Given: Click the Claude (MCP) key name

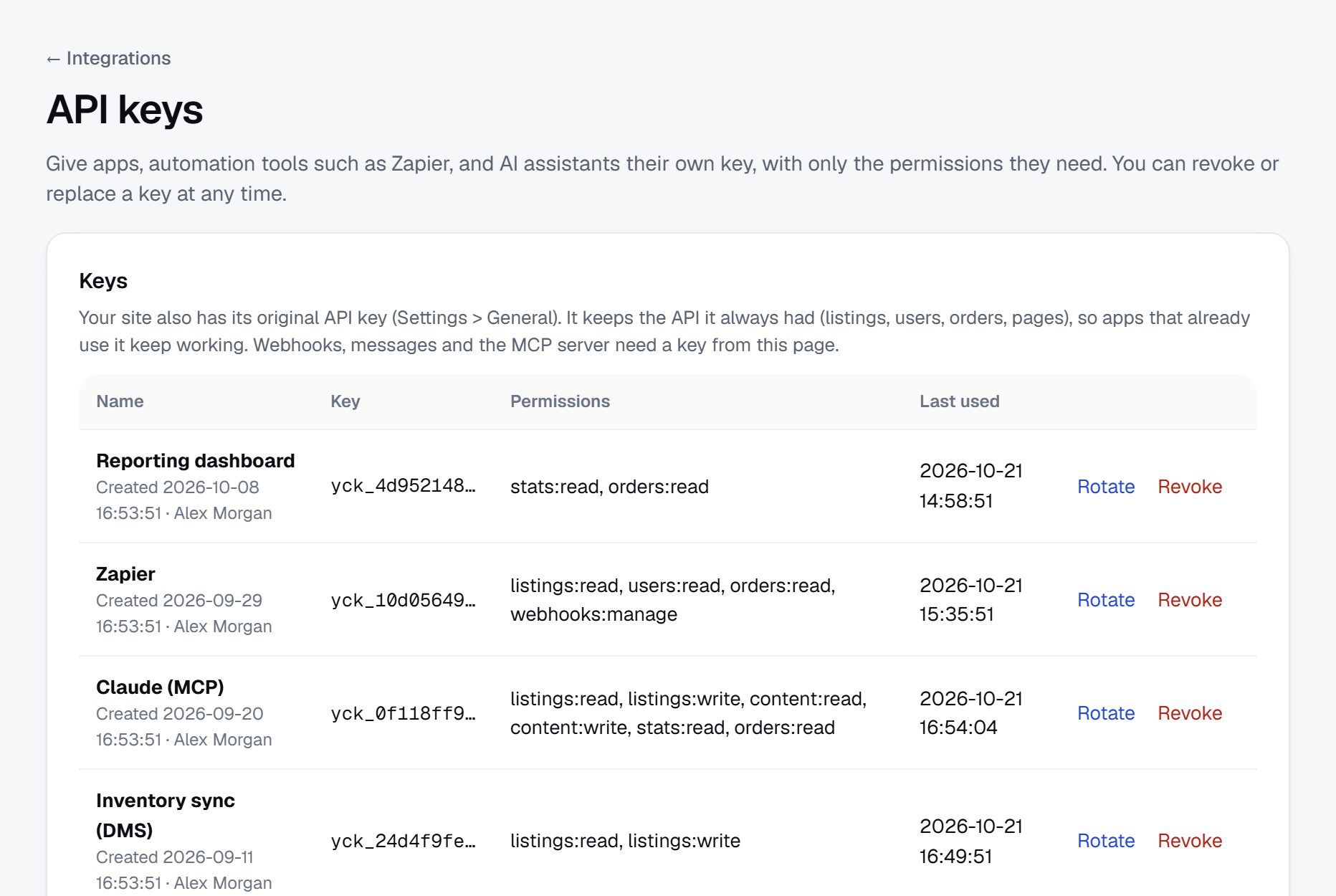Looking at the screenshot, I should tap(160, 687).
